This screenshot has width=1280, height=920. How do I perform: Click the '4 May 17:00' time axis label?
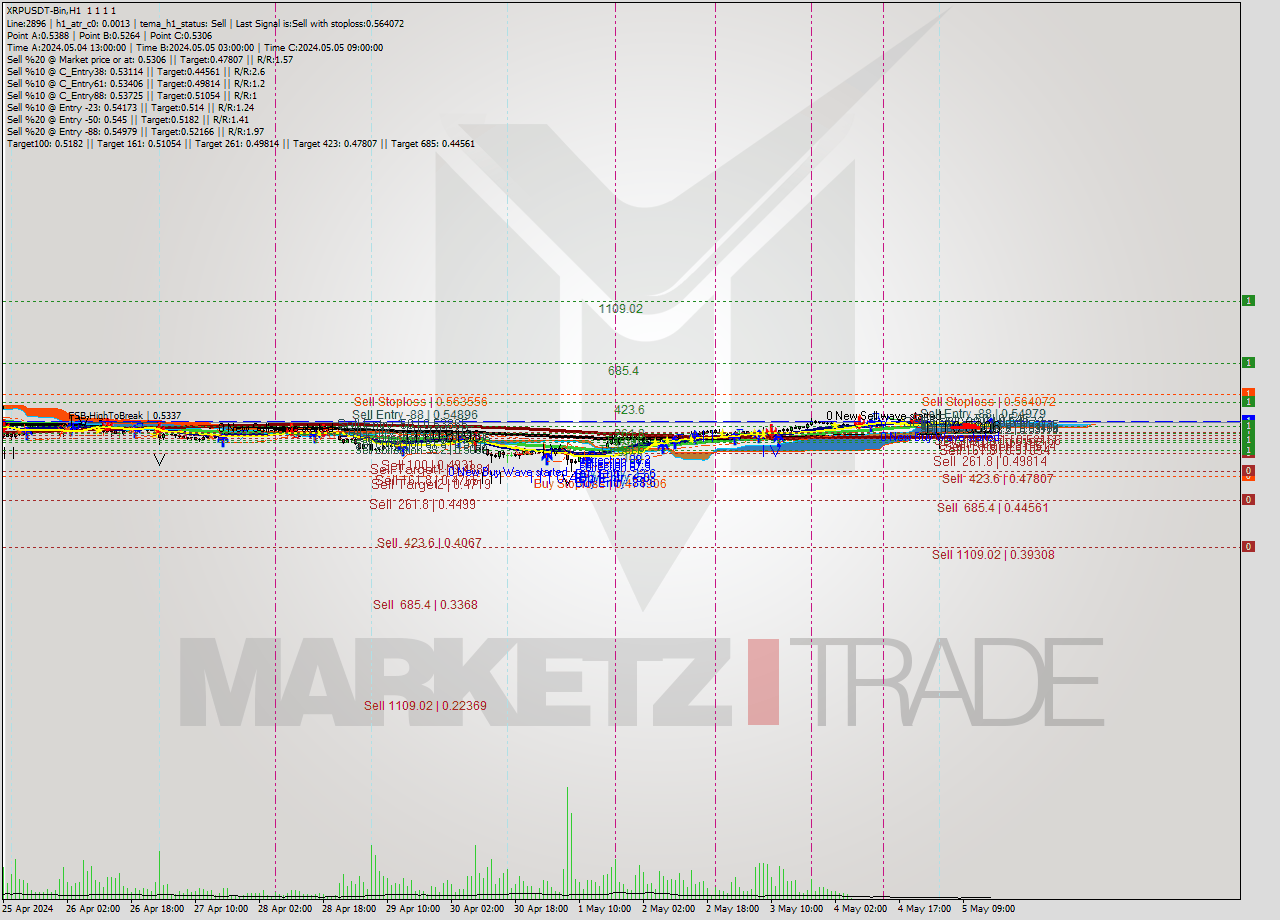point(924,909)
